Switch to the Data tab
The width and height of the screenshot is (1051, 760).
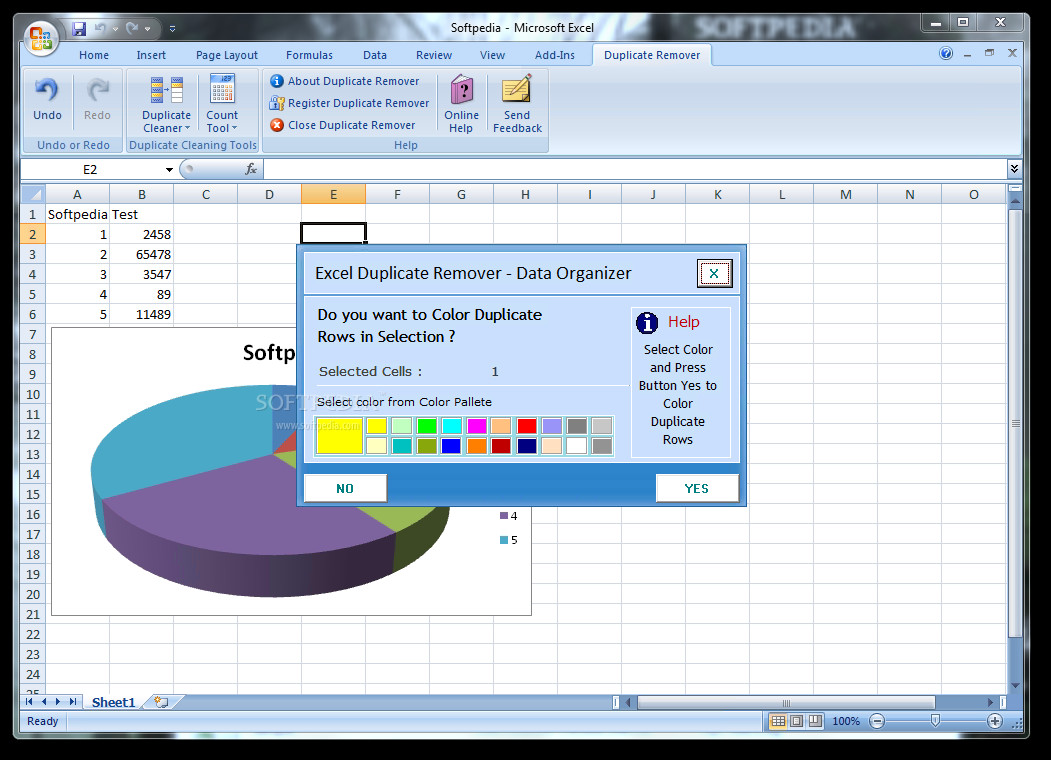[375, 55]
